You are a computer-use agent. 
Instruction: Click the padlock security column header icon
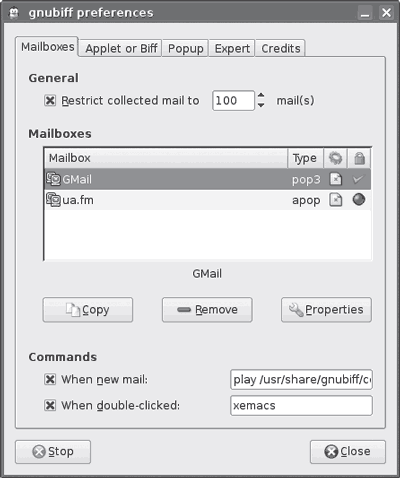click(x=359, y=158)
